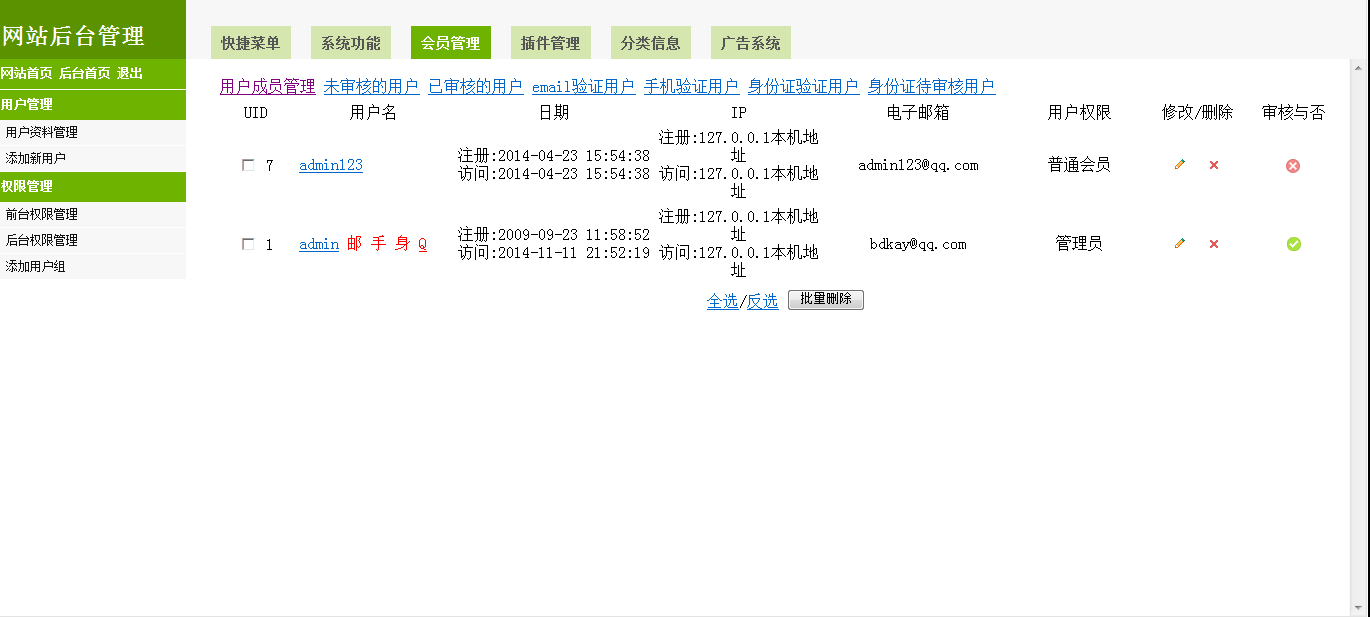This screenshot has width=1370, height=617.
Task: Click red delete X for admin123
Action: tap(1214, 165)
